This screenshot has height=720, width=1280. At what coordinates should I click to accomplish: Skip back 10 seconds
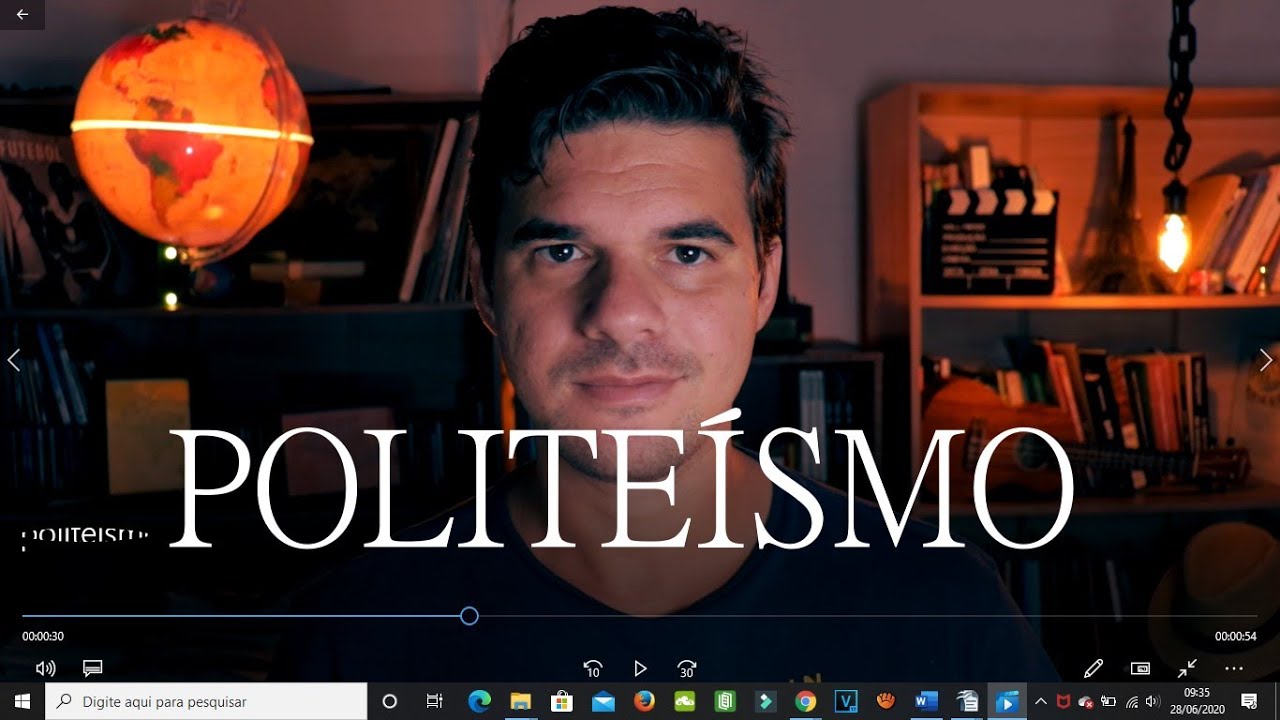click(x=593, y=669)
